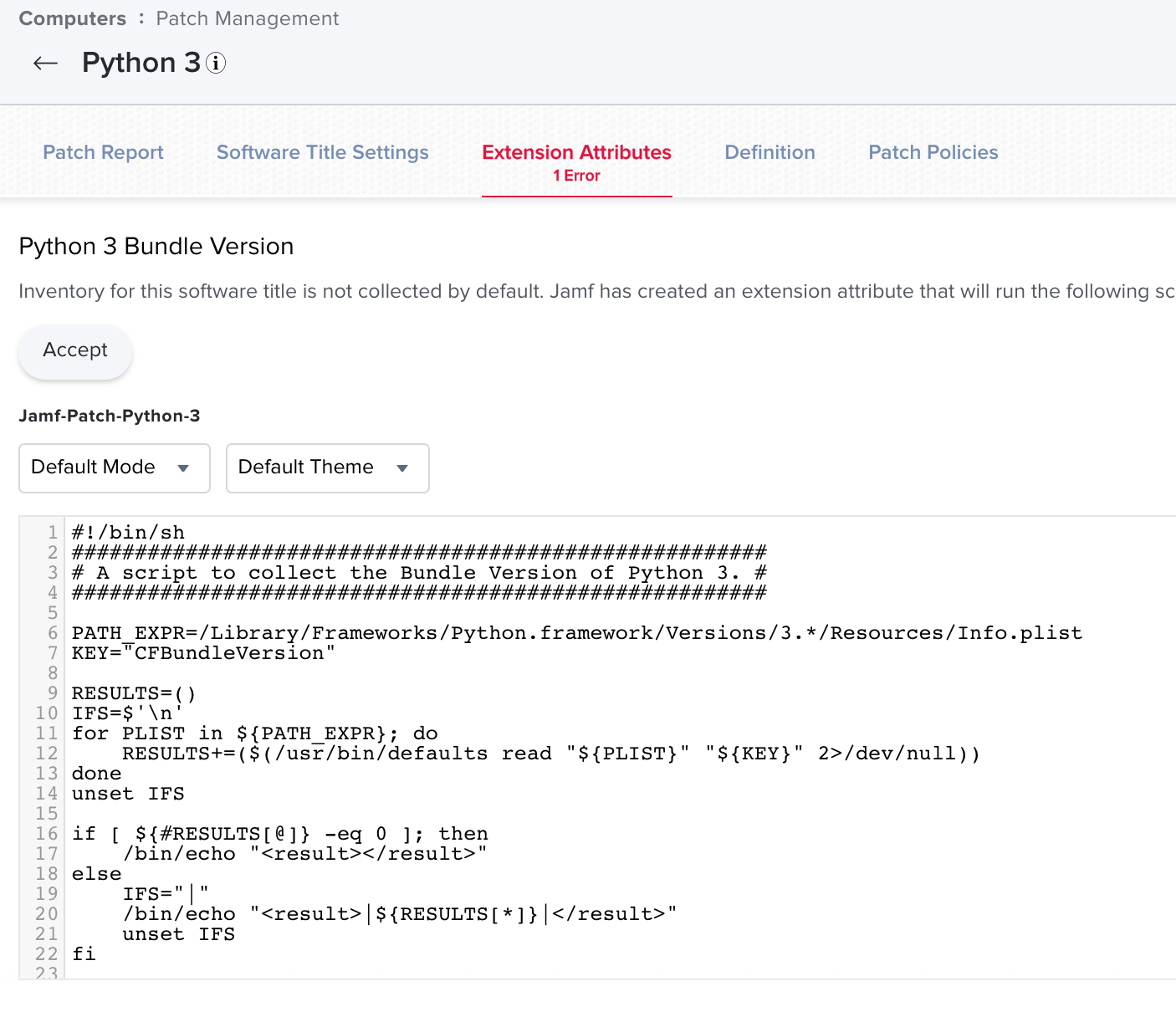Click the IFS=$'\n' code line
Viewport: 1176px width, 1022px height.
(x=127, y=713)
